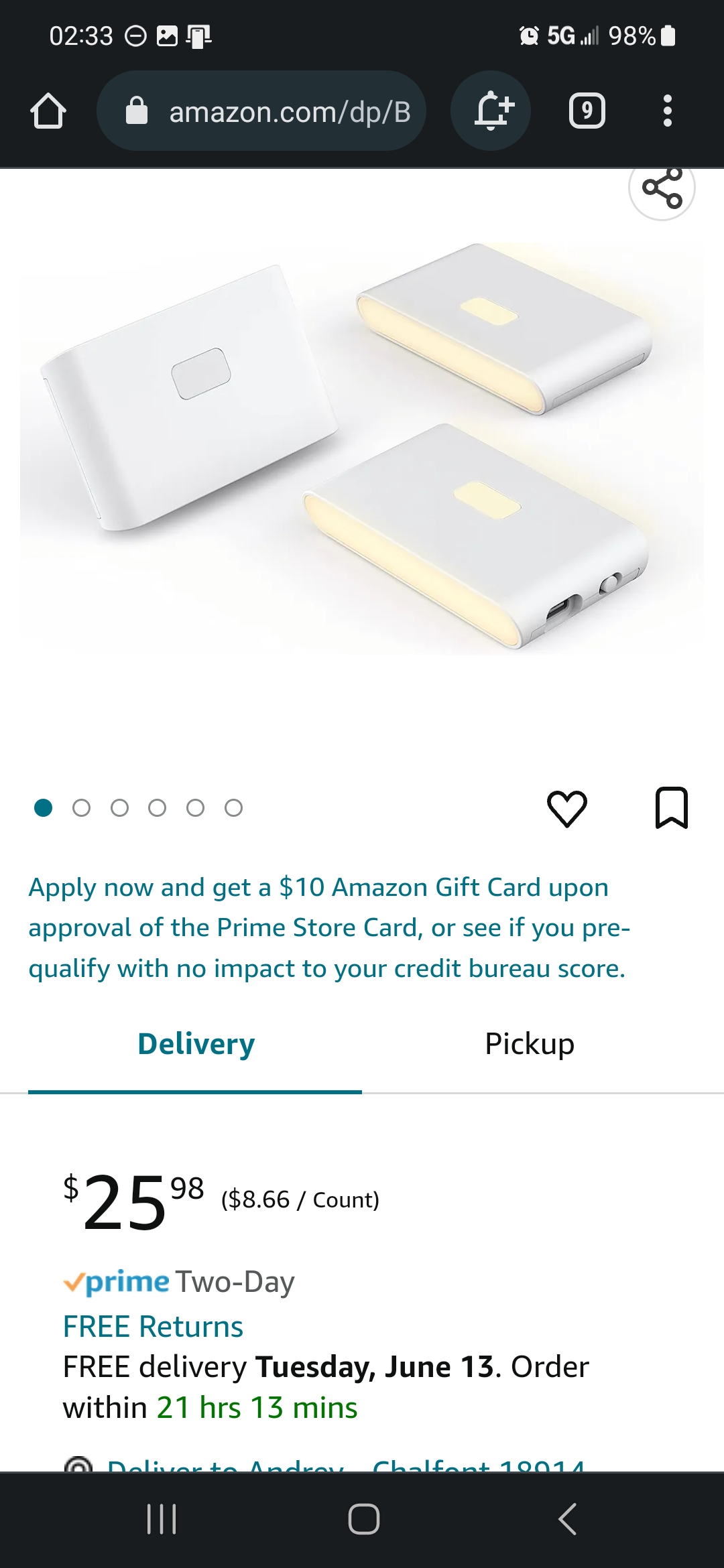Tap the browser home icon
724x1568 pixels.
48,111
